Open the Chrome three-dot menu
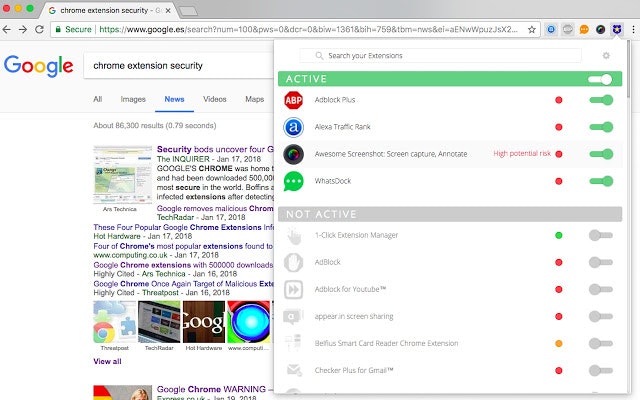The image size is (640, 400). (633, 29)
